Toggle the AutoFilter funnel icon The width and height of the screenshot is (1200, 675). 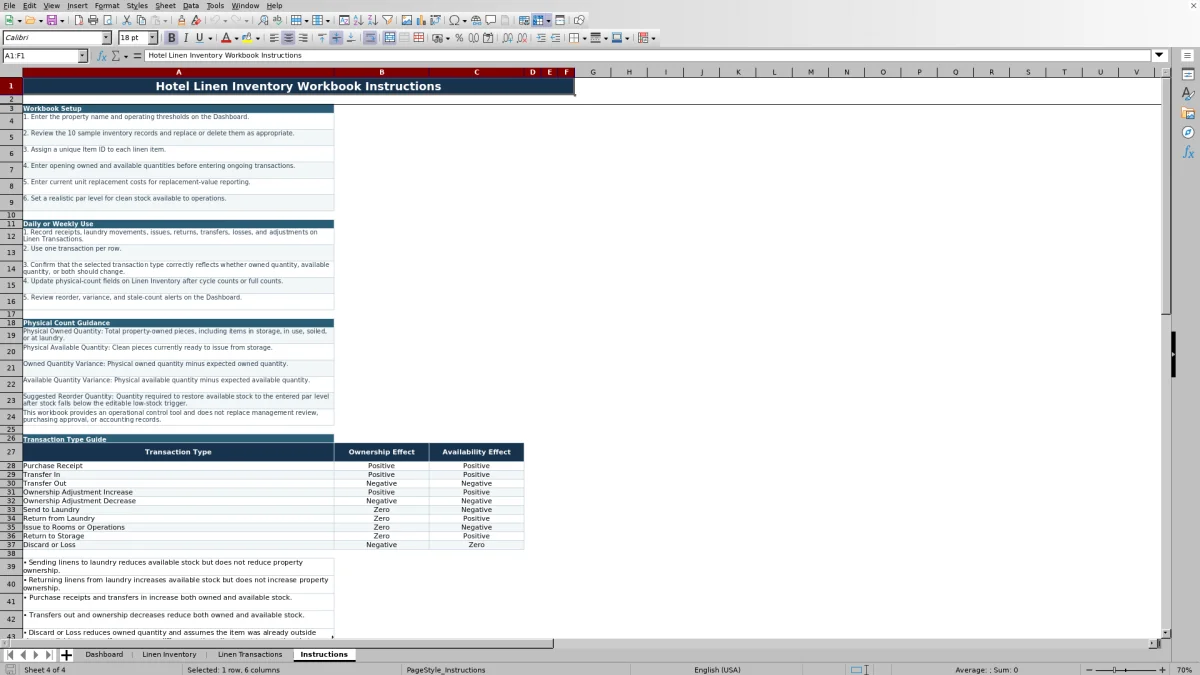[x=387, y=20]
